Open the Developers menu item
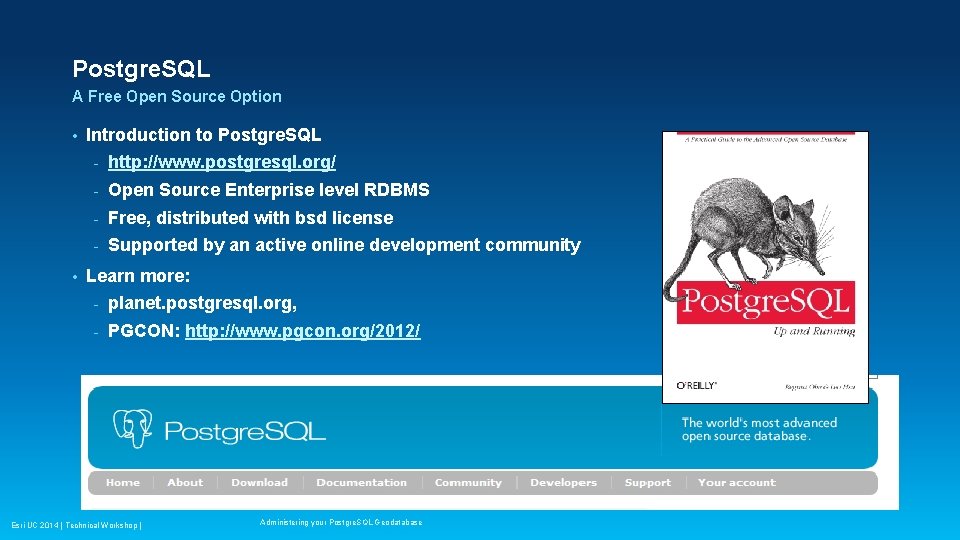 563,482
